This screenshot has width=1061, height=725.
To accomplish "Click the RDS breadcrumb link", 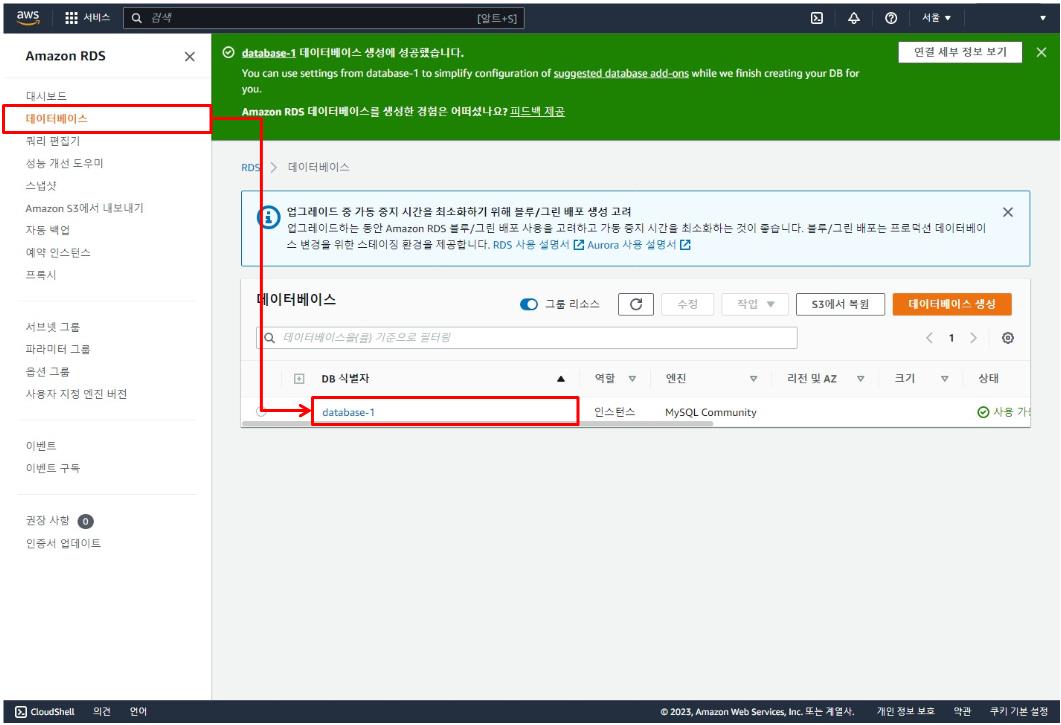I will [250, 167].
